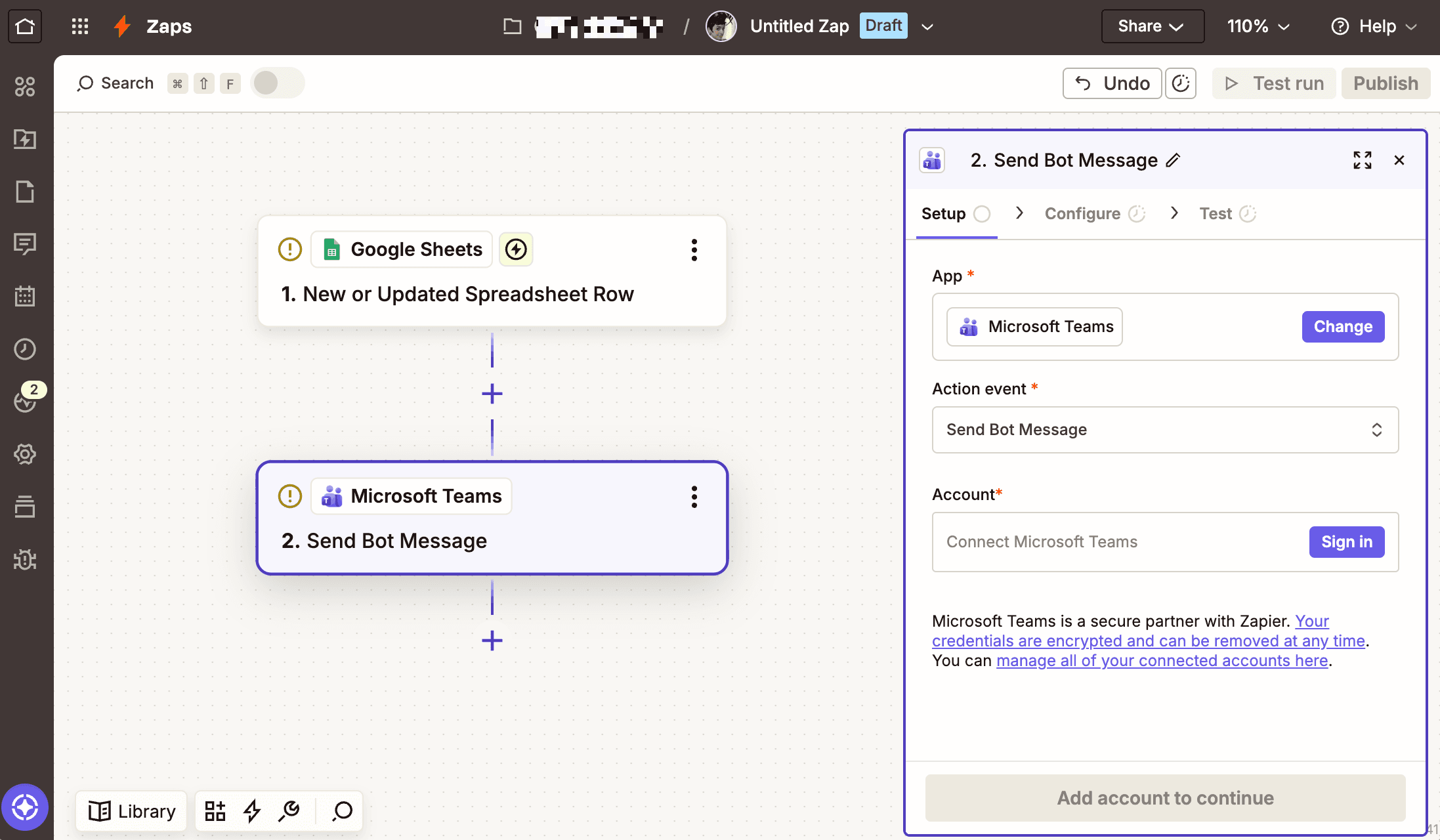
Task: Click the magnifier in bottom toolbar
Action: click(x=342, y=811)
